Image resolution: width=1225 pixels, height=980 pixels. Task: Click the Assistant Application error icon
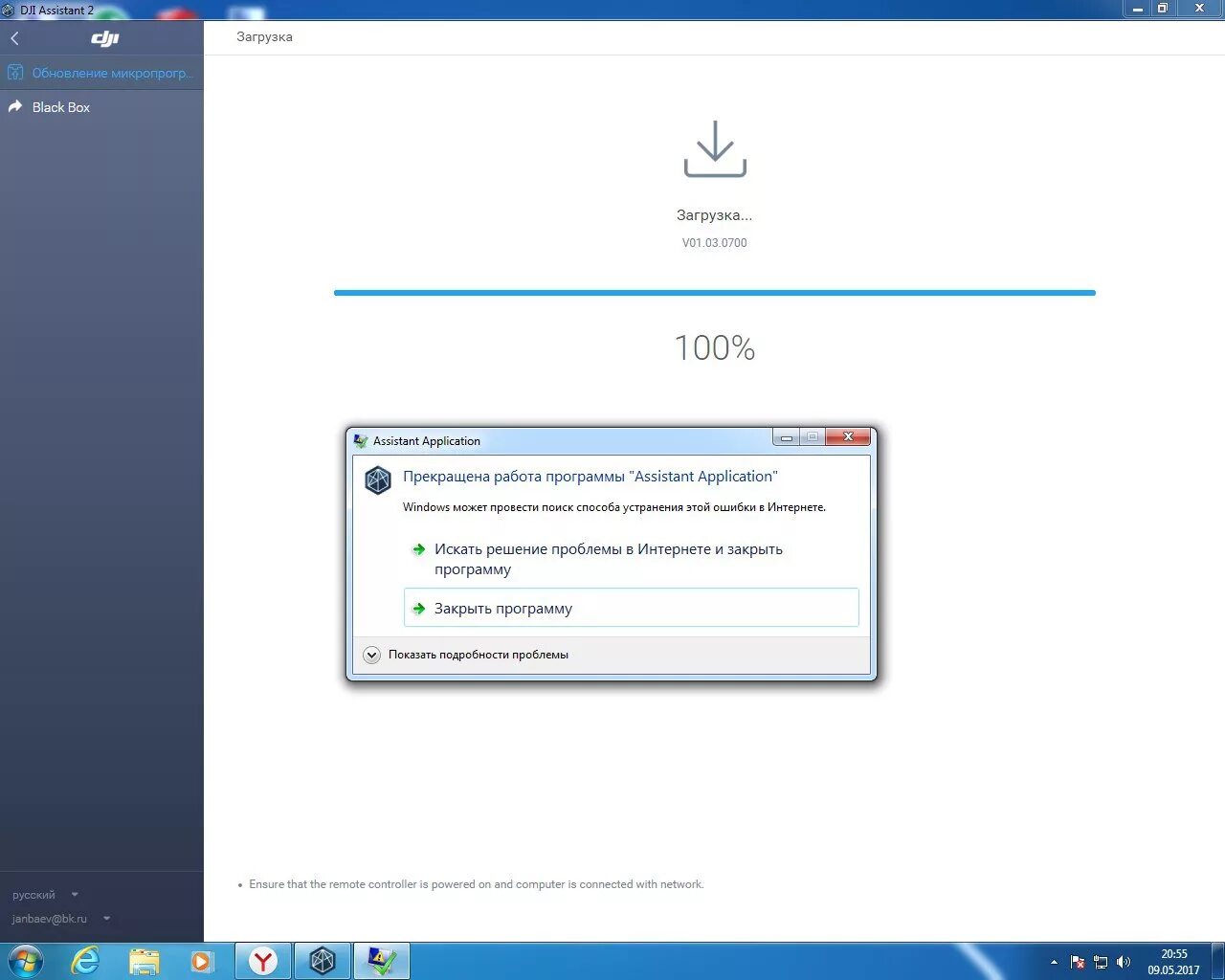coord(378,479)
